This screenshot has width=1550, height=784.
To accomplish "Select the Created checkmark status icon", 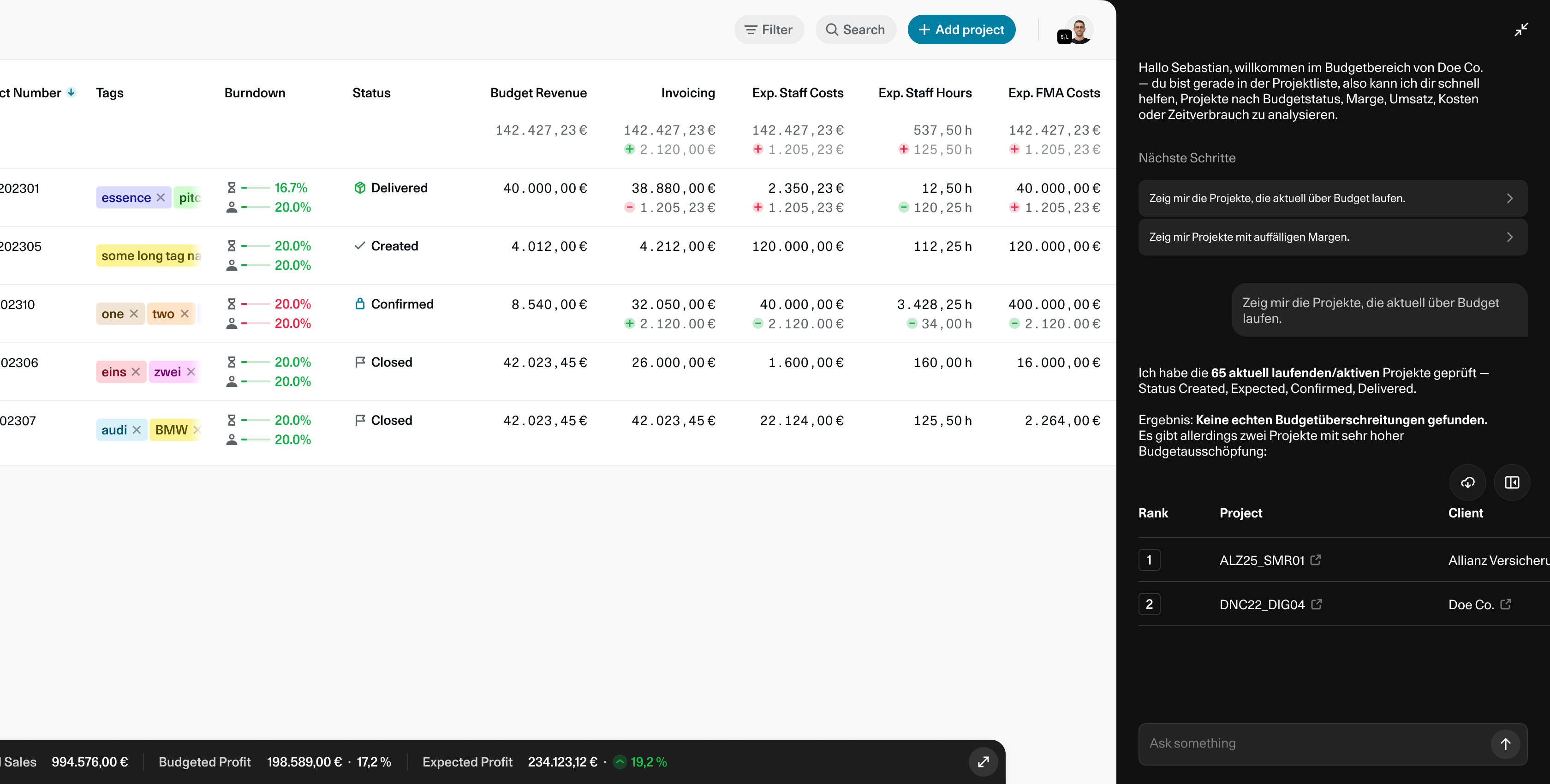I will pyautogui.click(x=360, y=245).
